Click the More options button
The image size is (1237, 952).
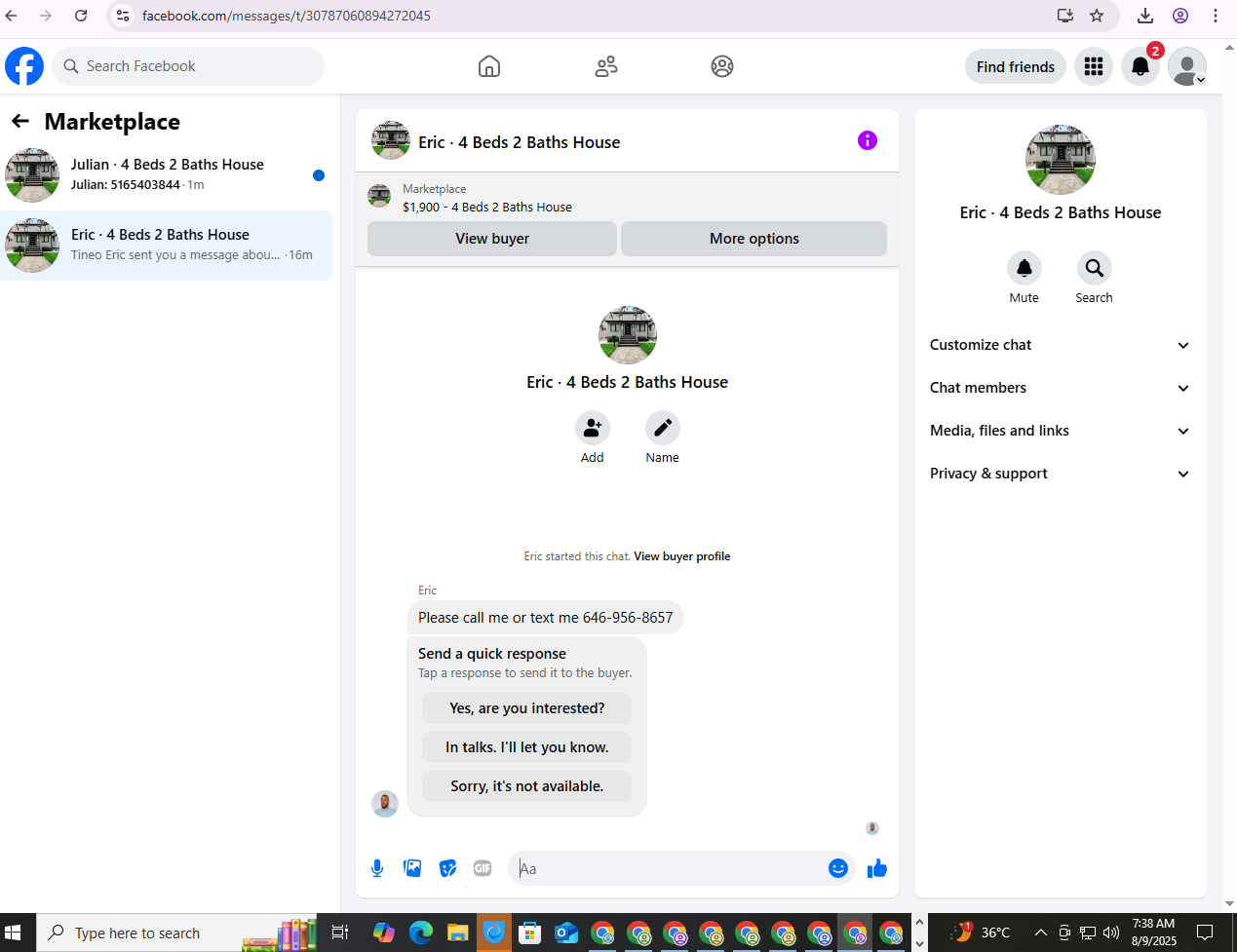[x=754, y=239]
